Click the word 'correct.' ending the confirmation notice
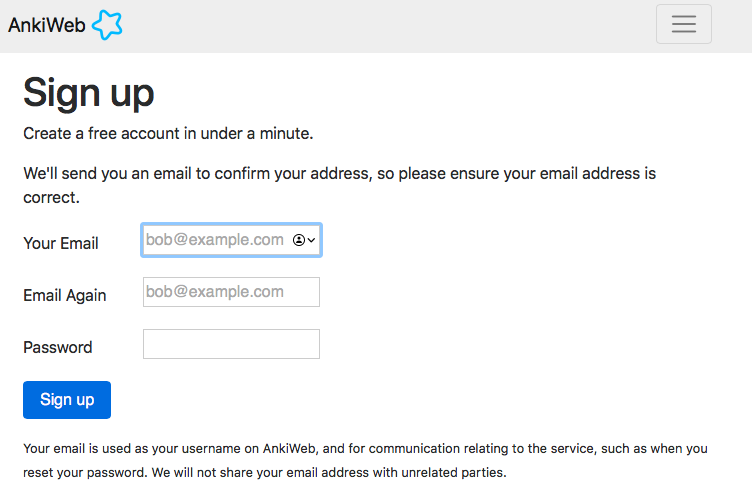This screenshot has height=495, width=752. coord(51,198)
